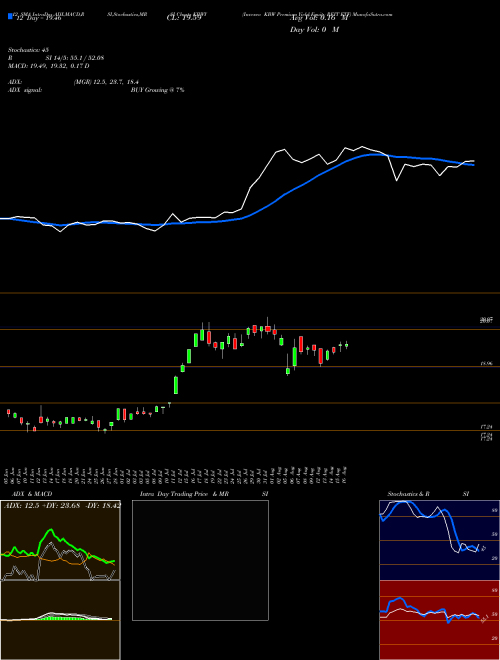Select the 'Avg Vol: 0.16 M' text
Image resolution: width=500 pixels, height=660 pixels.
pyautogui.click(x=319, y=18)
